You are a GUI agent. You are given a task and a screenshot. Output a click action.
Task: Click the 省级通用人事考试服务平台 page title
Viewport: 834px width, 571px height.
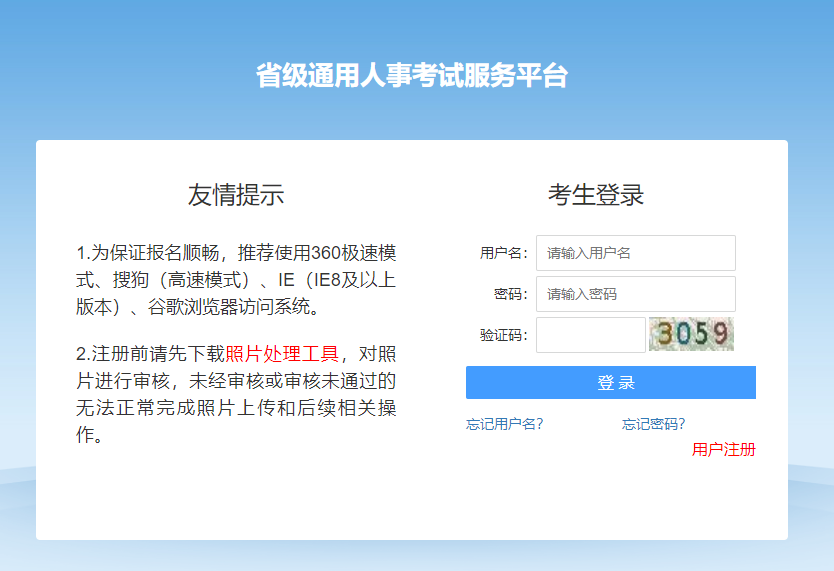tap(411, 76)
